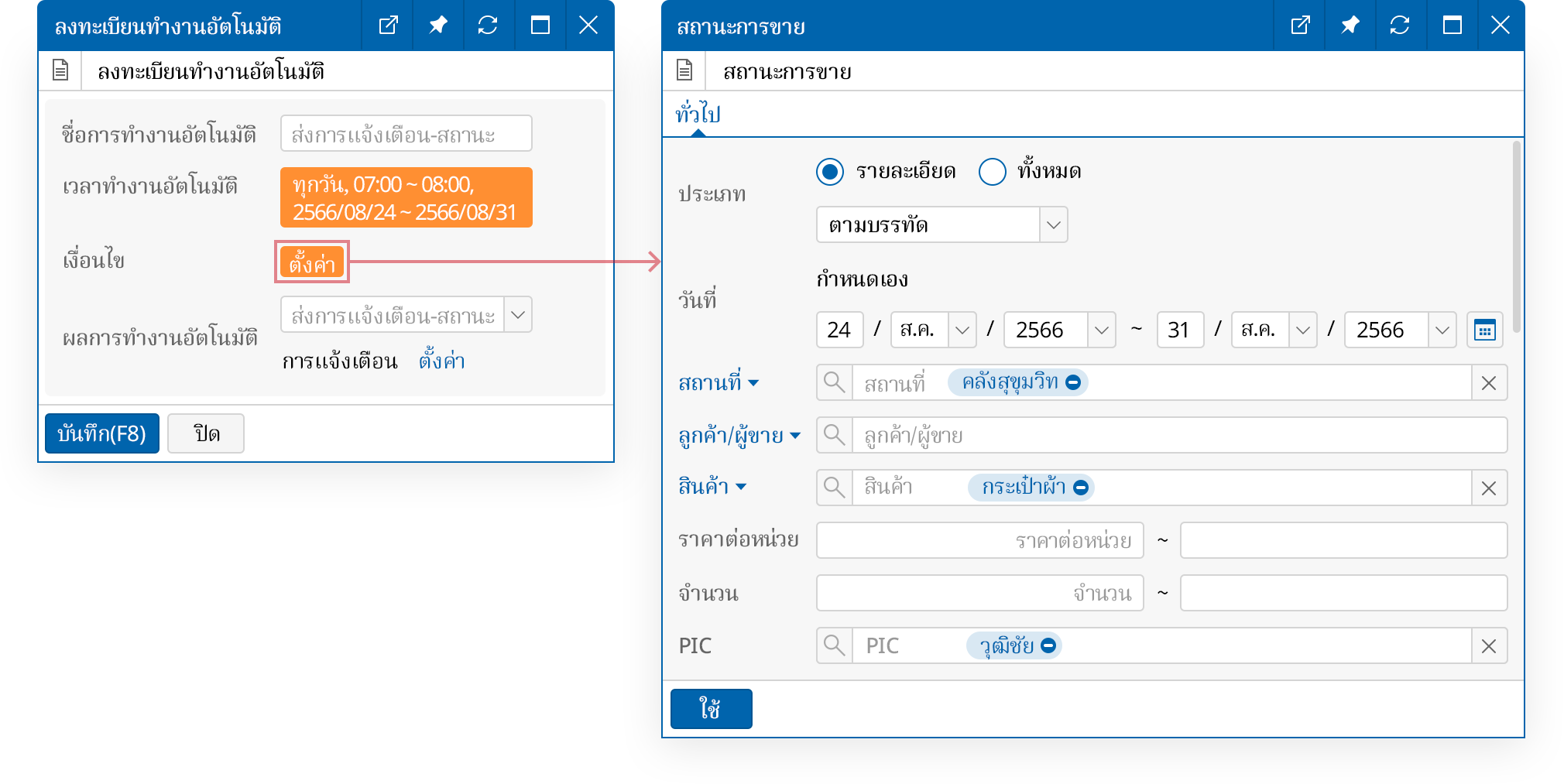Click the กำหนดเอง date text
1564x784 pixels.
(x=862, y=279)
